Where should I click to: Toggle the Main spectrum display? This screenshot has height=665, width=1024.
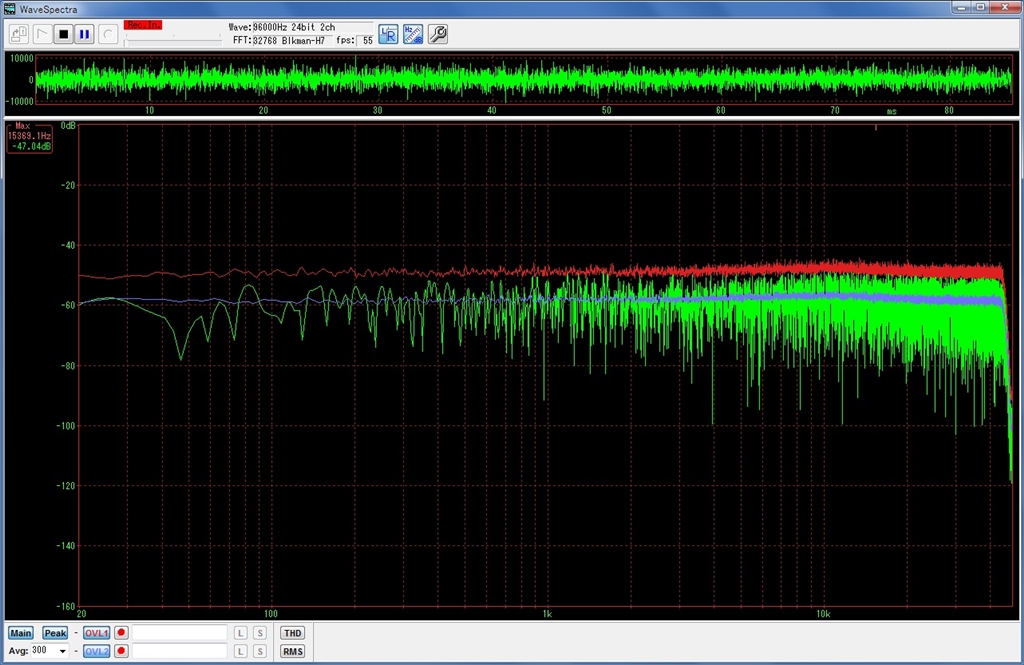[x=21, y=633]
